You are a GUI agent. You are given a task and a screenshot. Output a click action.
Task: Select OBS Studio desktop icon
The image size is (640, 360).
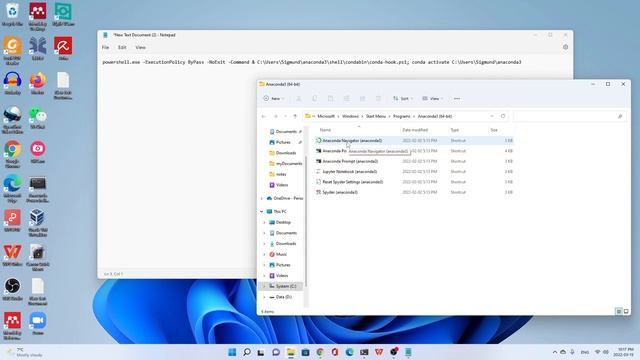[12, 289]
